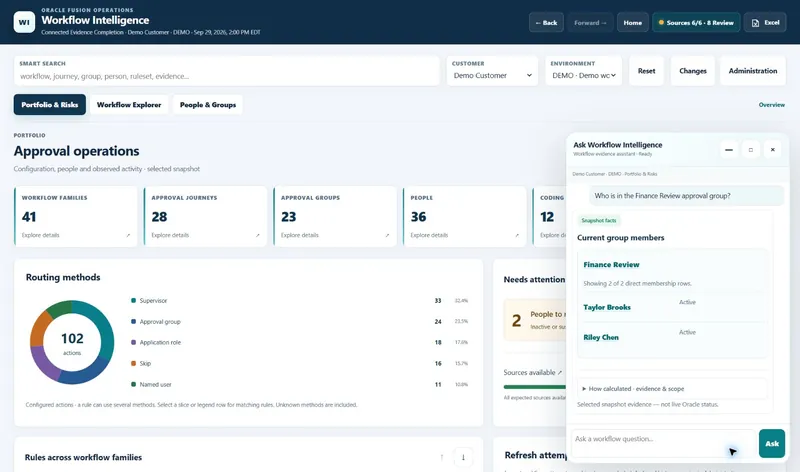Click the 2 People needs attention card
This screenshot has width=800, height=472.
pyautogui.click(x=535, y=320)
